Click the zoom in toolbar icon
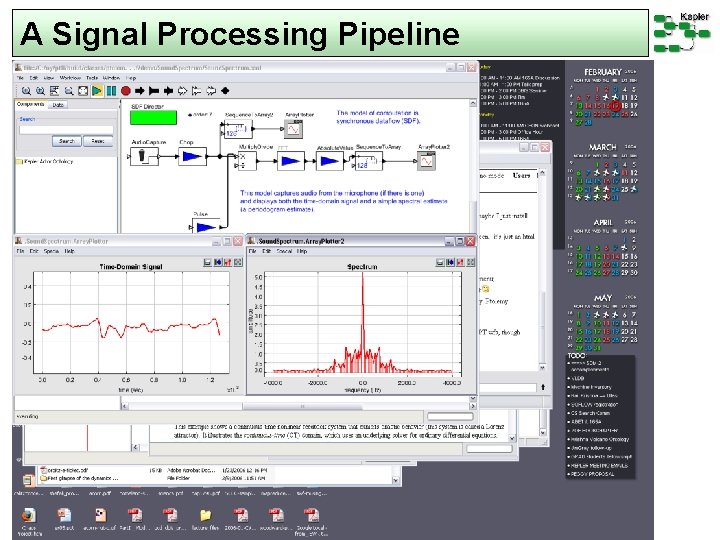Screen dimensions: 720x540 click(x=26, y=91)
